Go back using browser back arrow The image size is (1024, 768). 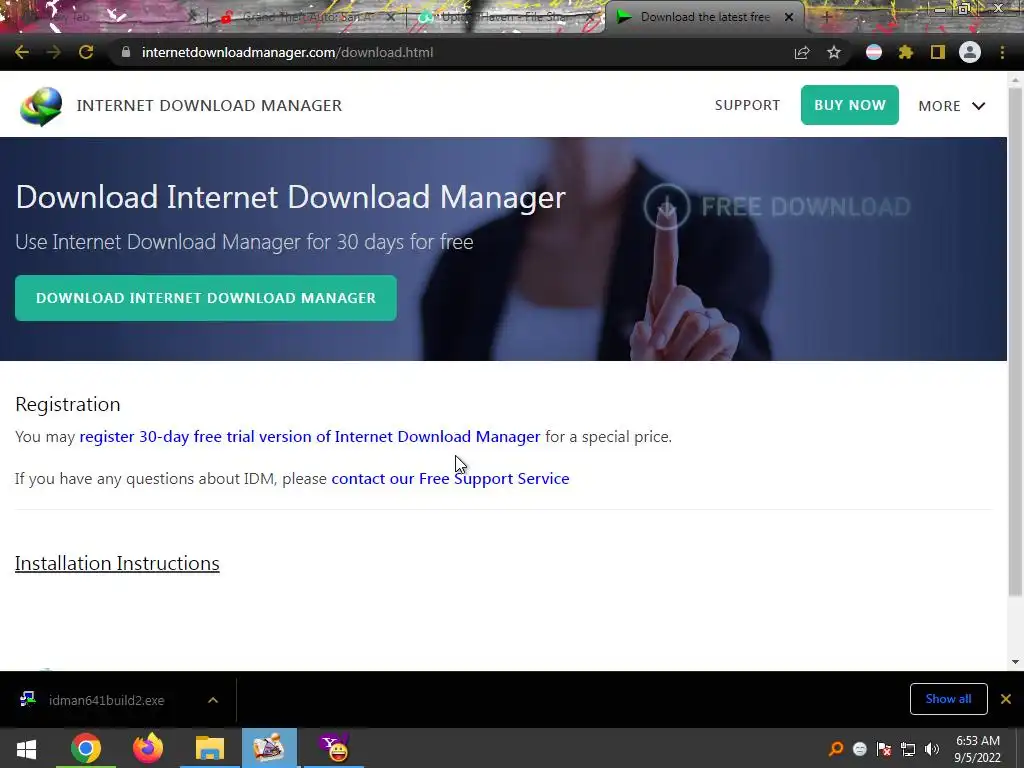click(22, 52)
